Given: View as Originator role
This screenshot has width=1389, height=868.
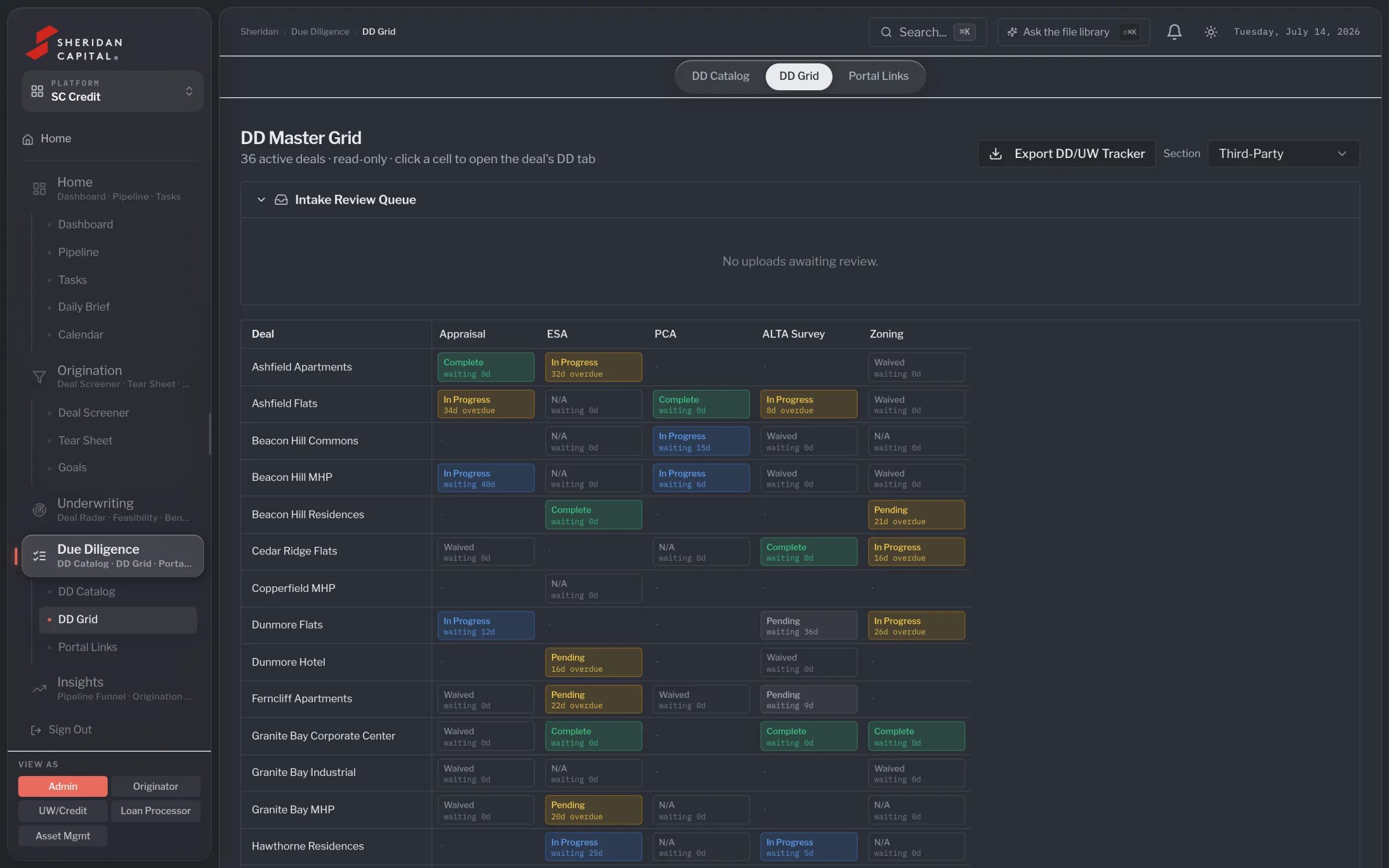Looking at the screenshot, I should [156, 786].
